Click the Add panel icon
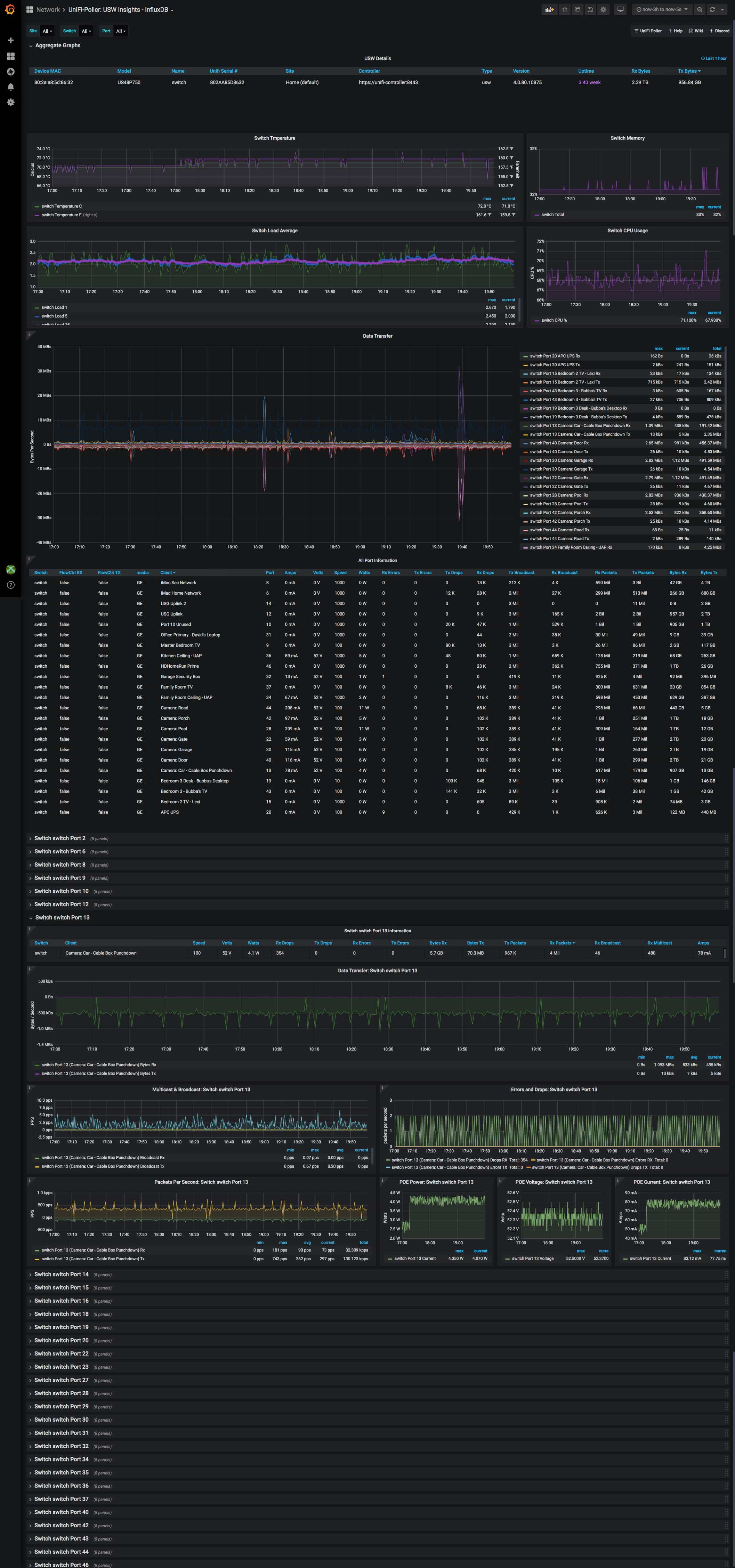Image resolution: width=735 pixels, height=1568 pixels. (550, 10)
